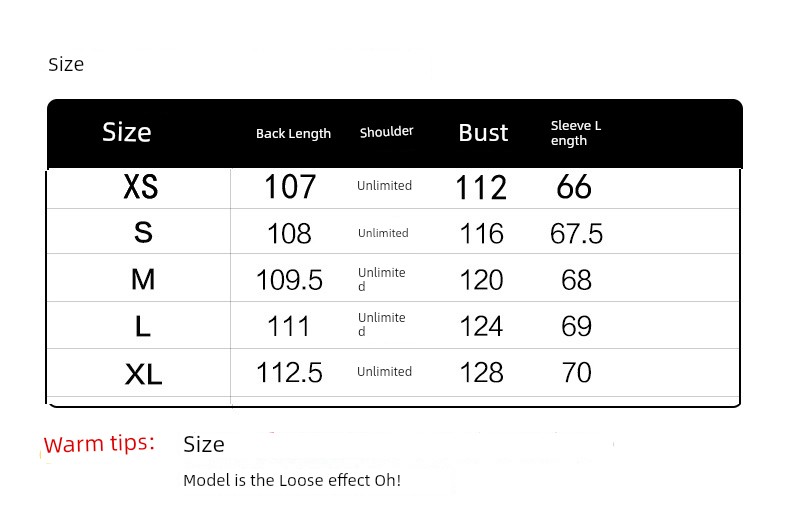Click the Shoulder column header
Viewport: 790px width, 526px height.
coord(386,132)
